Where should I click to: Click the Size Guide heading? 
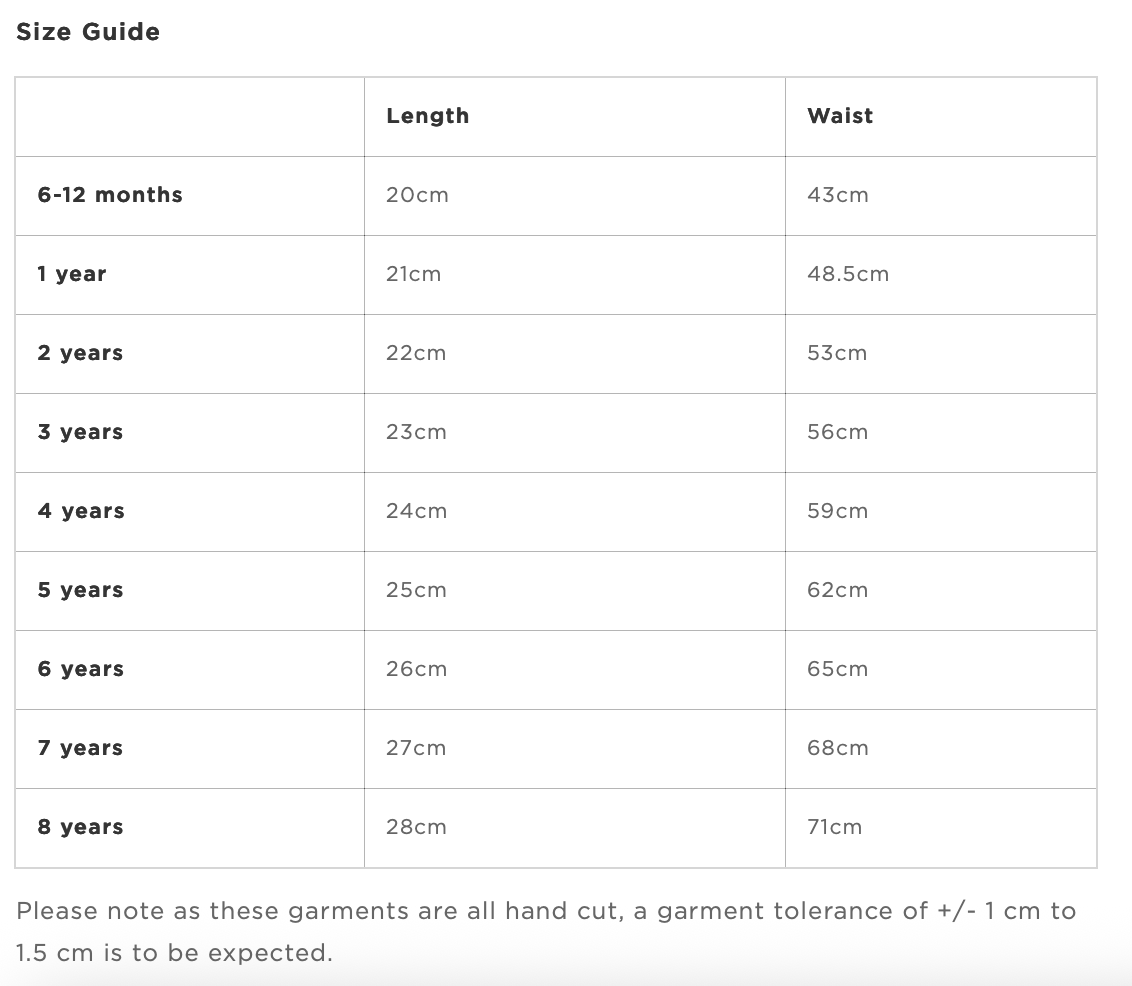(88, 32)
